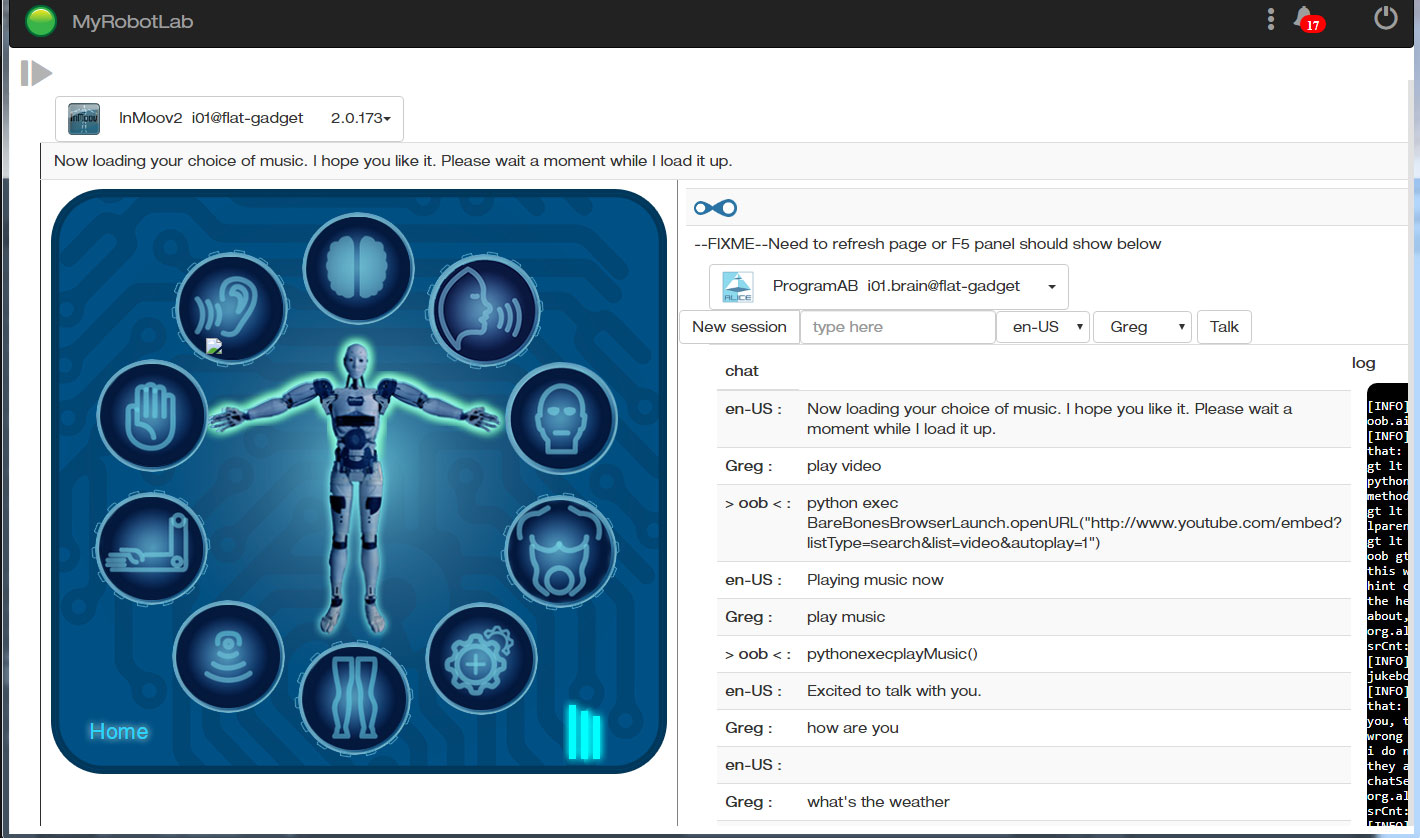
Task: Expand the ProgramAB i01.brain dropdown
Action: [x=1052, y=287]
